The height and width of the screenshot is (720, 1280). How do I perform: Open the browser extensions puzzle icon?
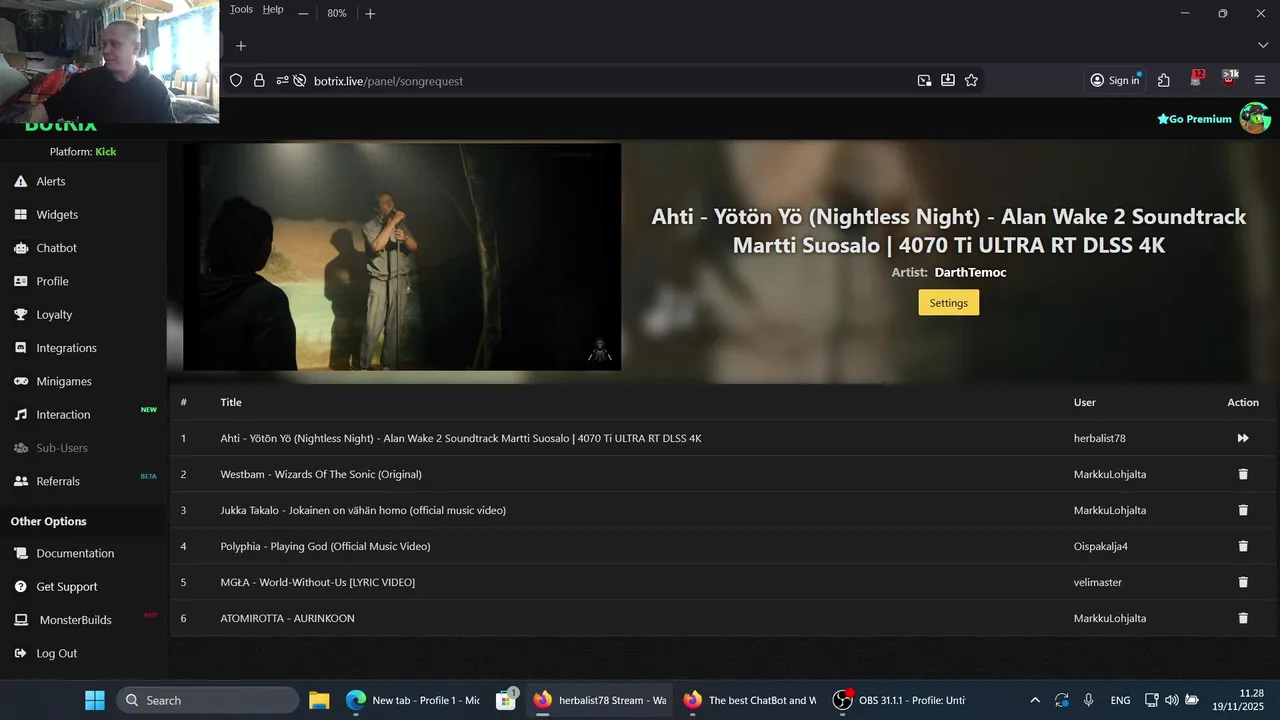(1164, 81)
